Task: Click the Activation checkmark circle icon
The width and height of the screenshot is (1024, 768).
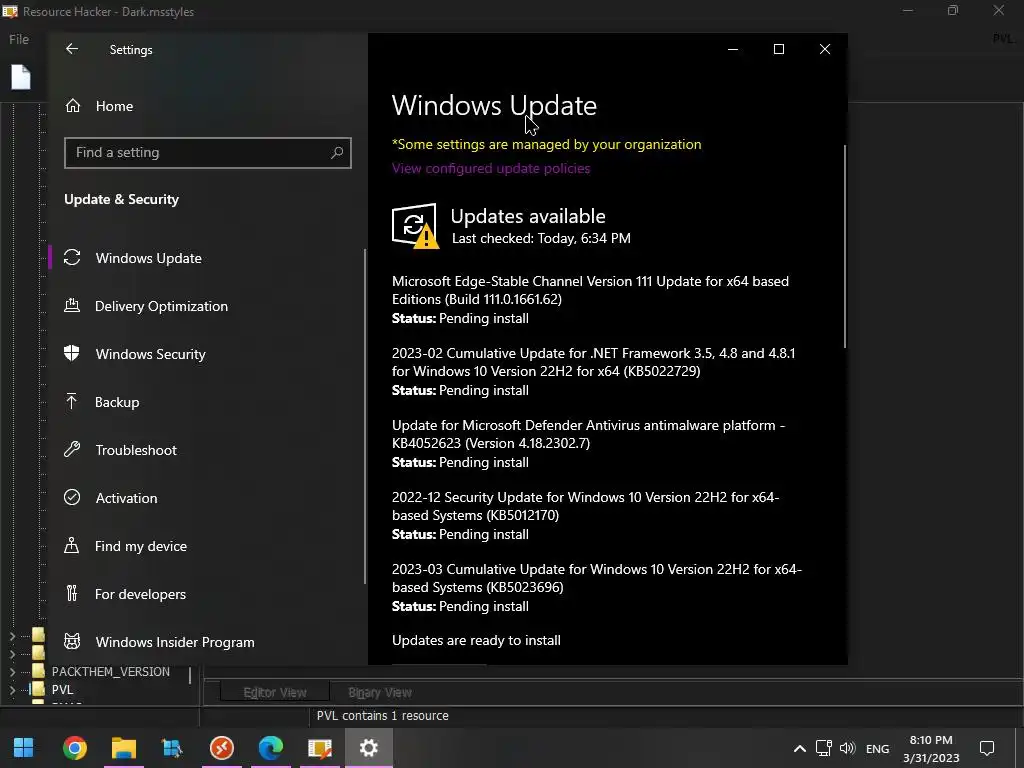Action: pos(72,497)
